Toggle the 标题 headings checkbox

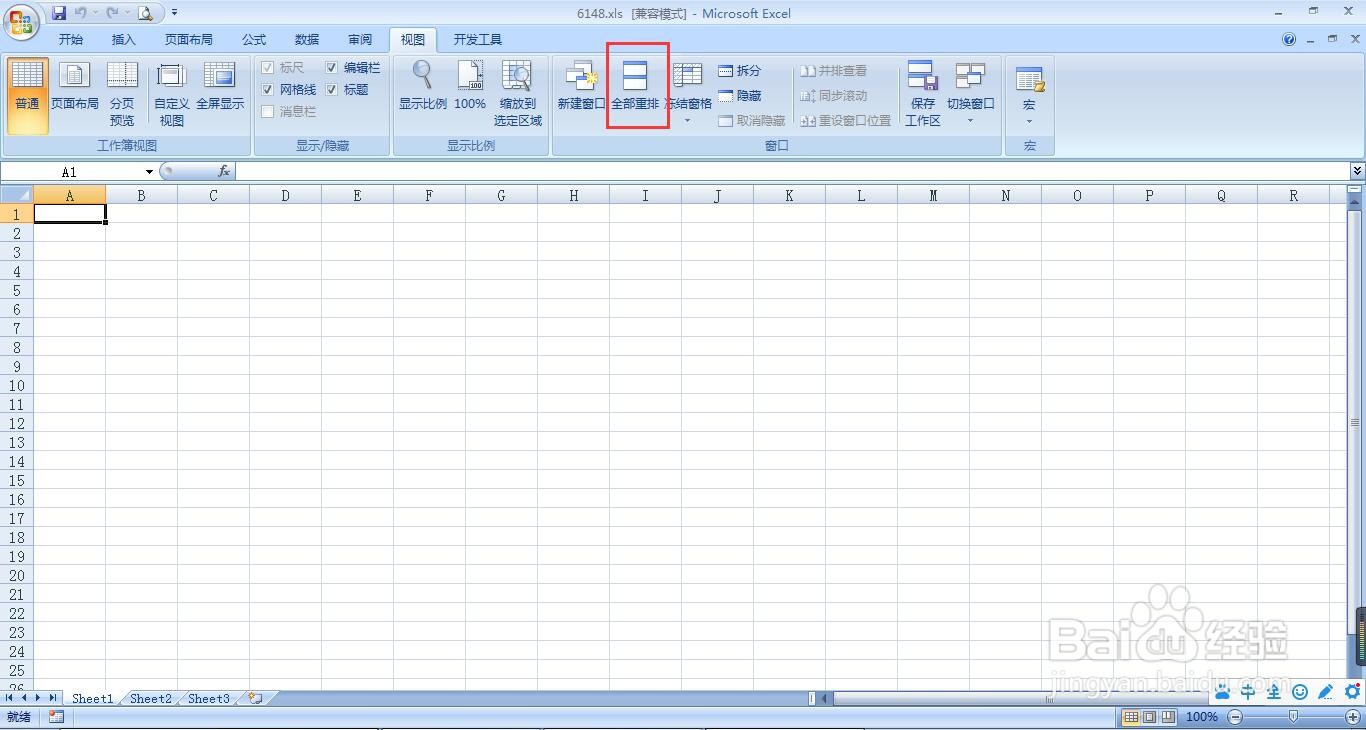[332, 90]
